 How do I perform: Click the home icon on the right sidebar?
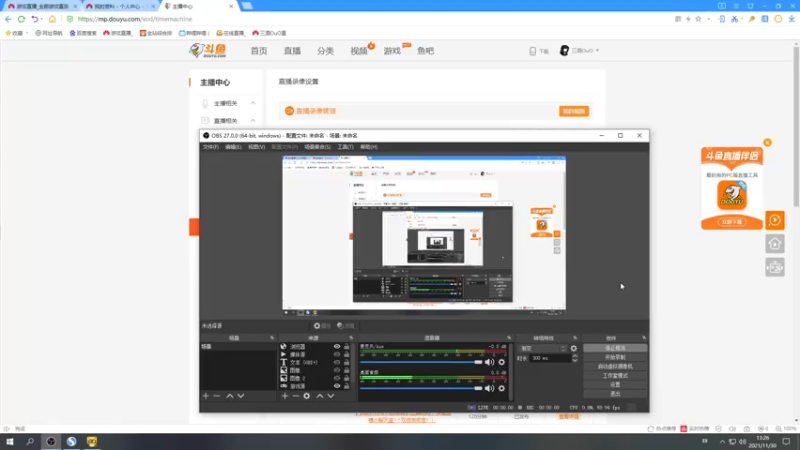[x=774, y=244]
